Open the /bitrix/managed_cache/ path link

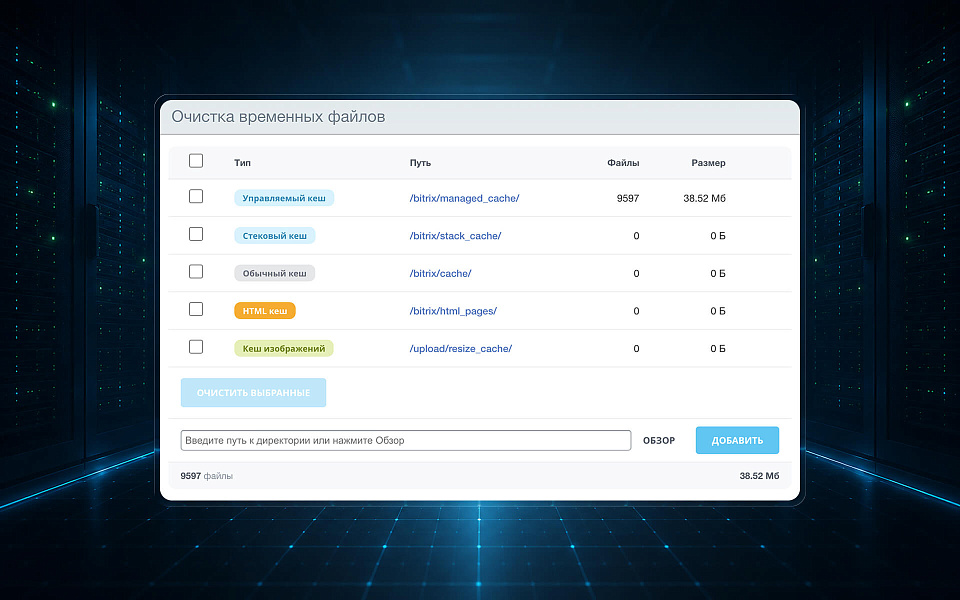pyautogui.click(x=464, y=198)
